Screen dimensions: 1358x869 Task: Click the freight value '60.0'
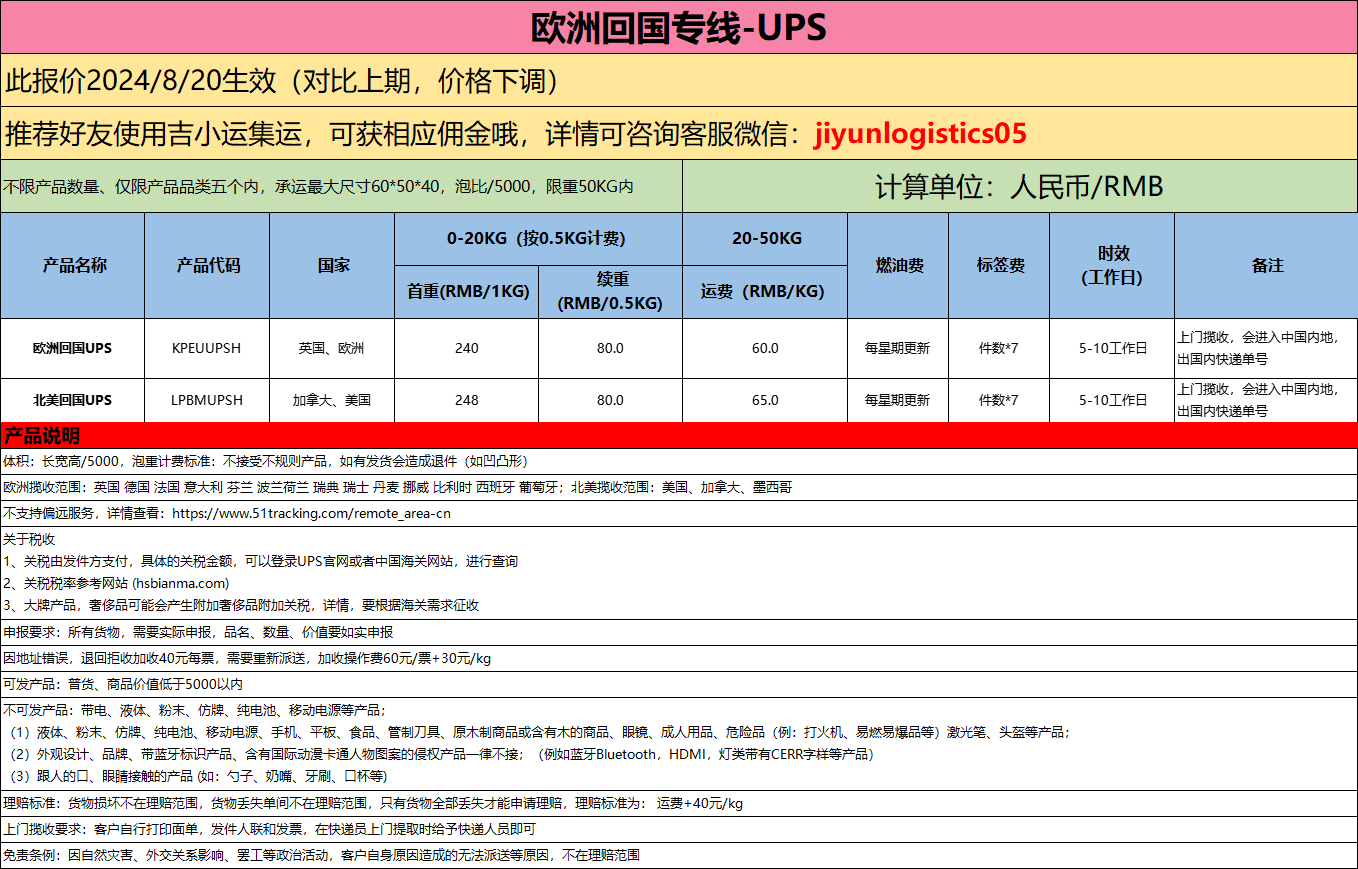765,349
